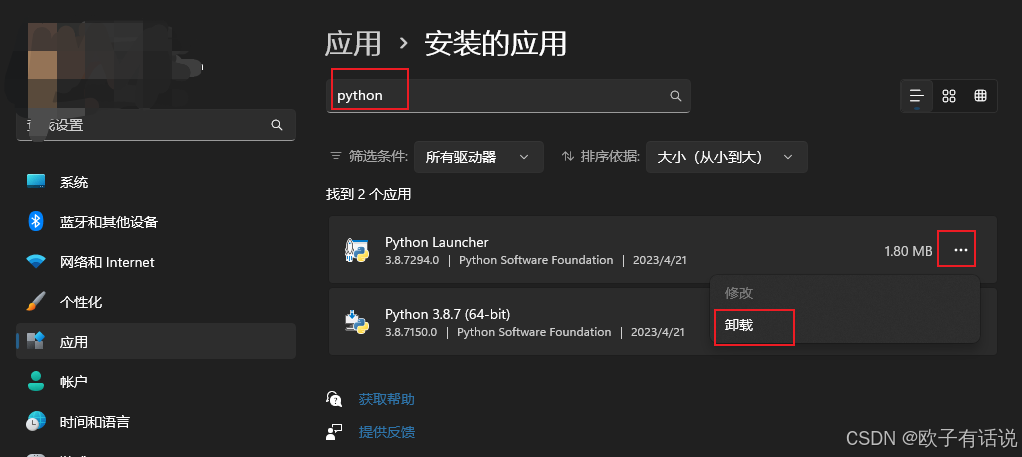The height and width of the screenshot is (457, 1022).
Task: Click the 时间和语言 globe clock icon
Action: [36, 421]
